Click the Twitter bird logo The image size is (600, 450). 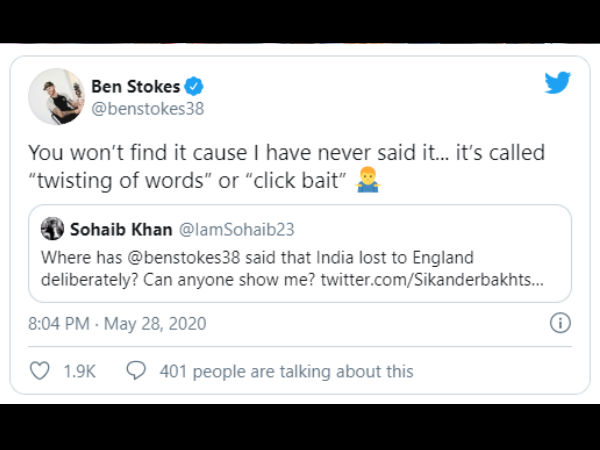557,84
